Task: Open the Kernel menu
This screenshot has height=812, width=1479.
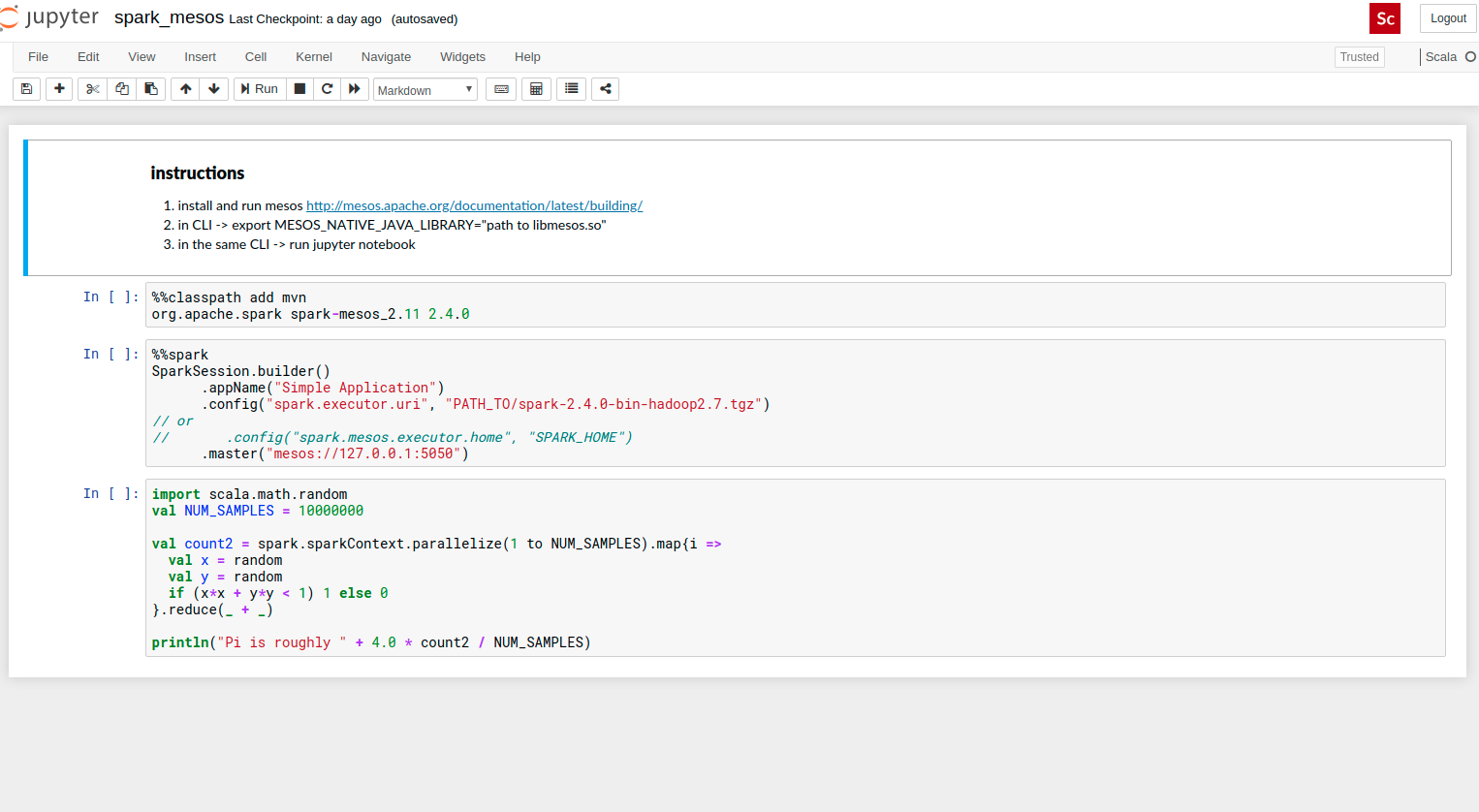Action: click(313, 56)
